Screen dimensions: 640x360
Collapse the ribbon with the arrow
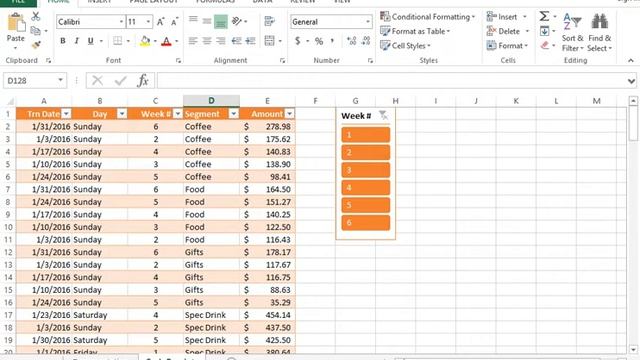click(631, 60)
